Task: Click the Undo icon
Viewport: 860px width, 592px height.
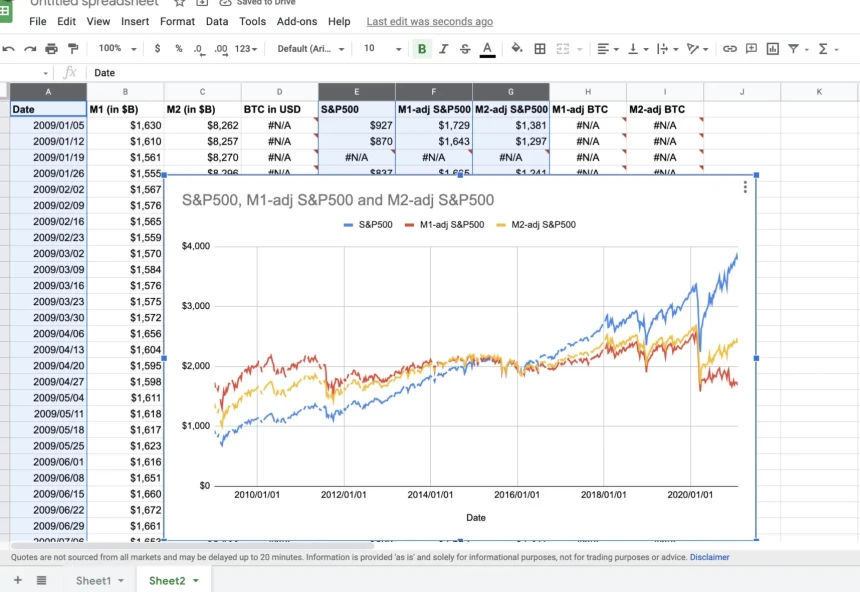Action: tap(9, 48)
